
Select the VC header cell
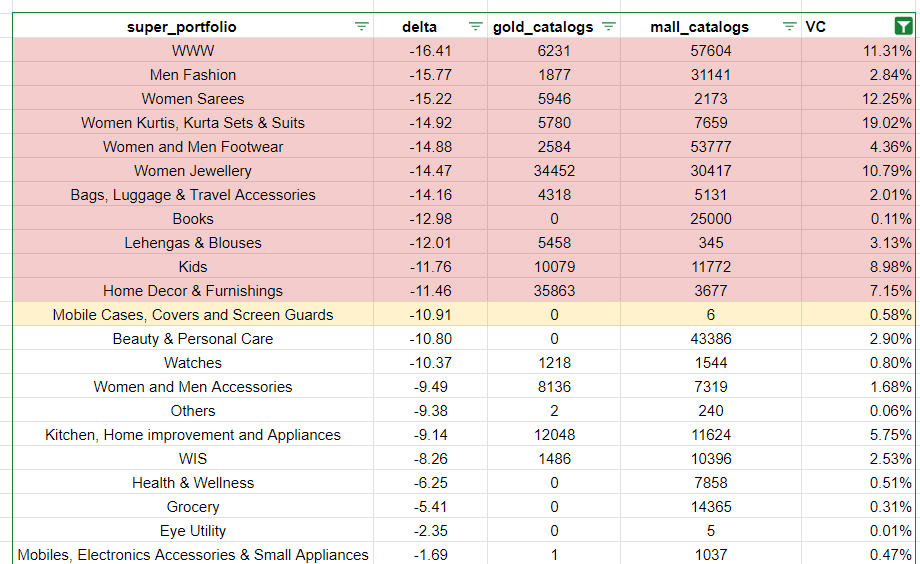pyautogui.click(x=840, y=27)
